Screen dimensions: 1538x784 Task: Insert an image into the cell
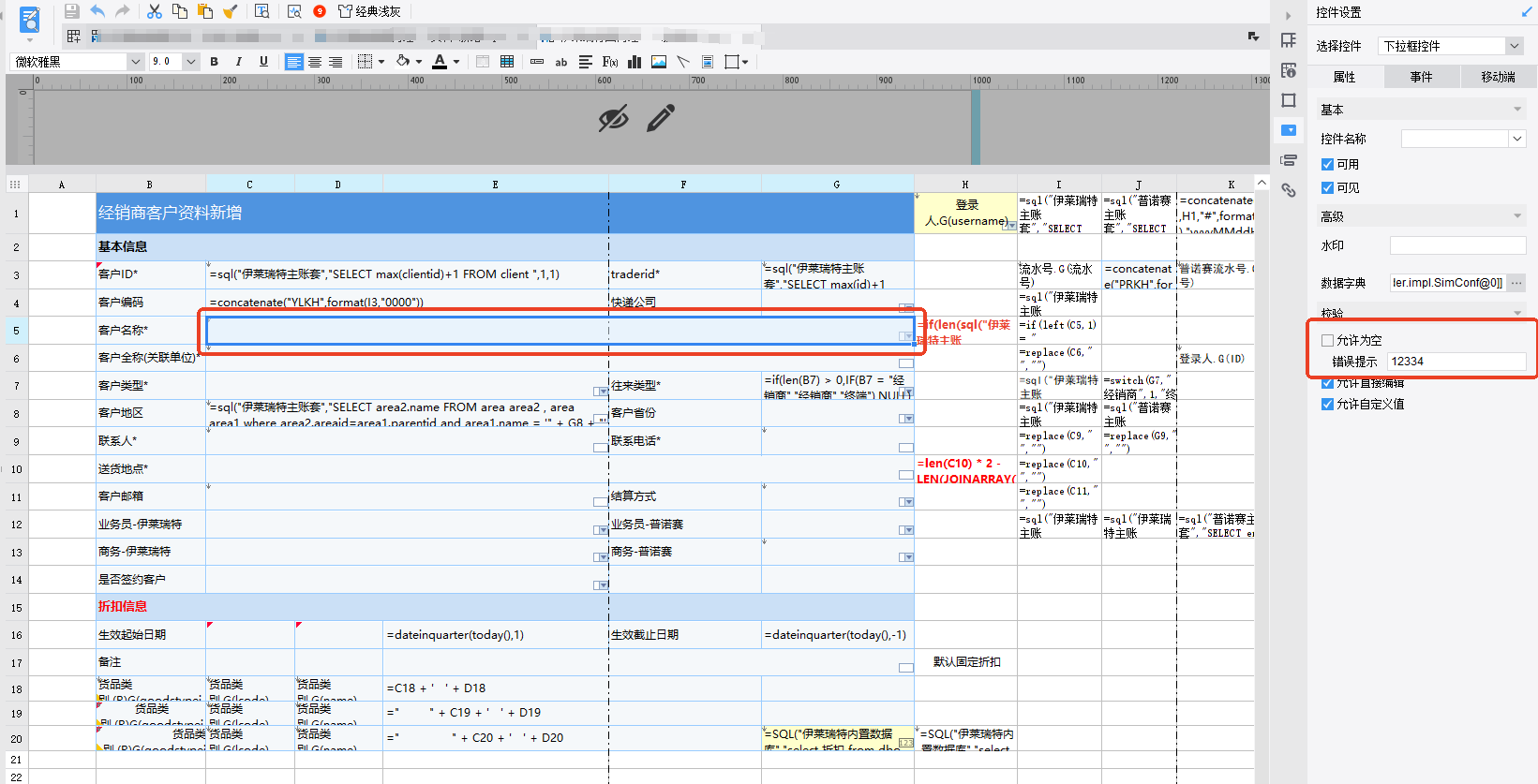[x=659, y=62]
